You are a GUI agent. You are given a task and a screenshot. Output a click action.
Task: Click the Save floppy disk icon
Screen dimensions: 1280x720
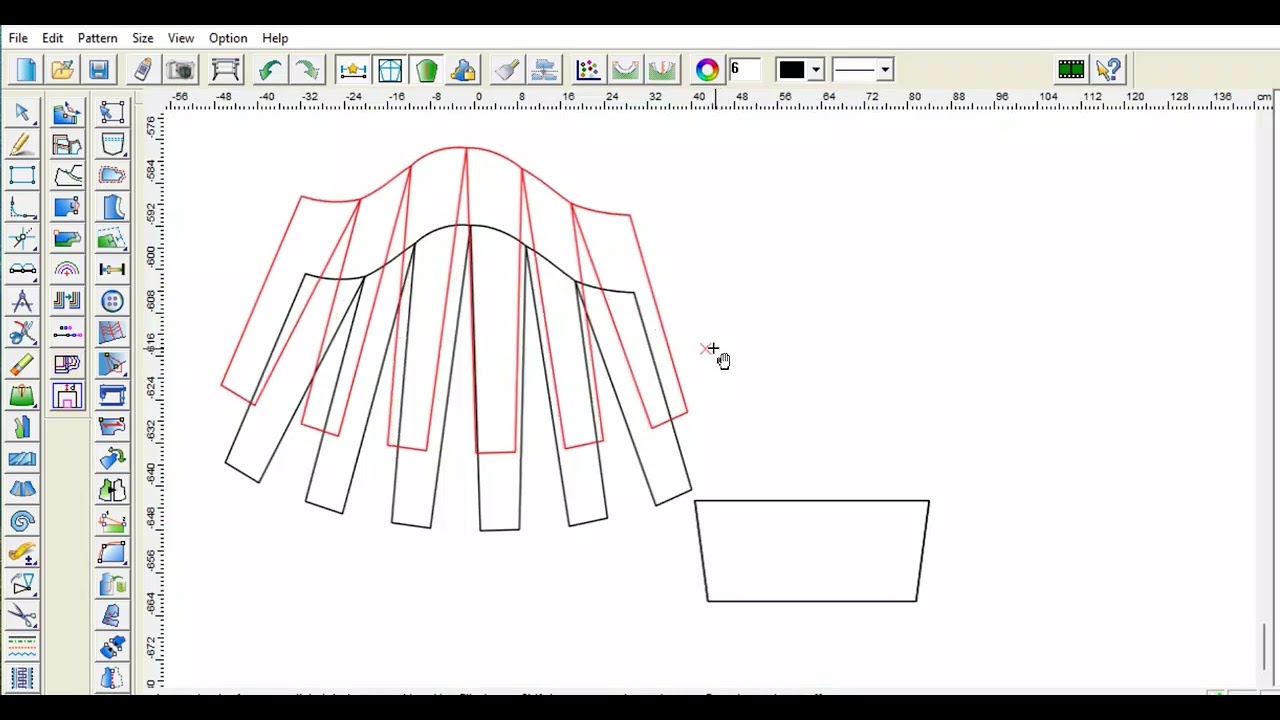tap(98, 70)
